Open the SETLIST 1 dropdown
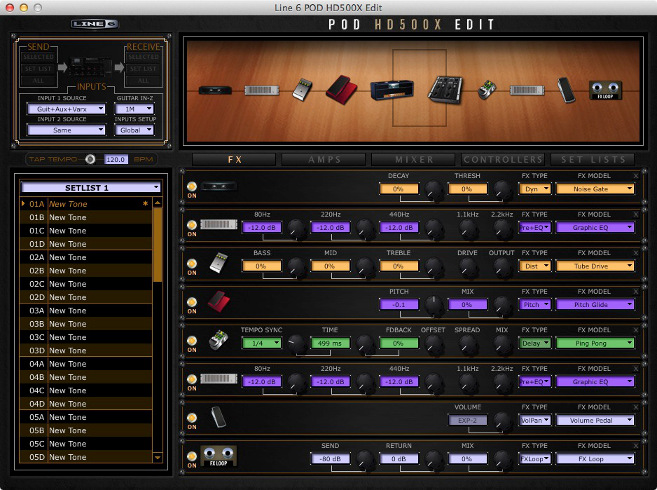The width and height of the screenshot is (657, 490). [91, 187]
